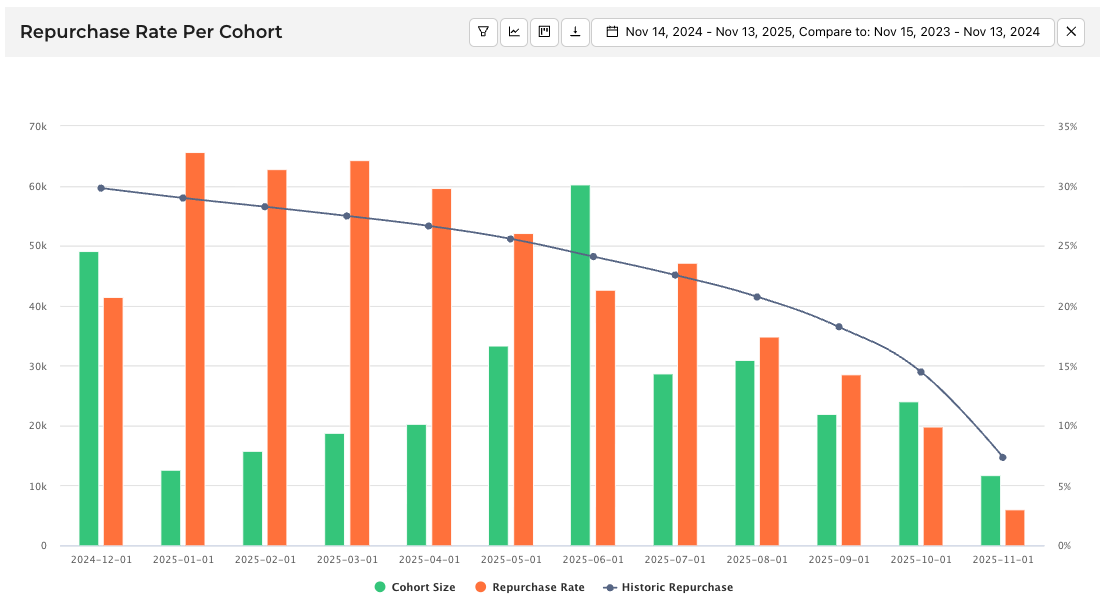Toggle Repurchase Rate series visibility
This screenshot has width=1107, height=608.
pos(529,587)
